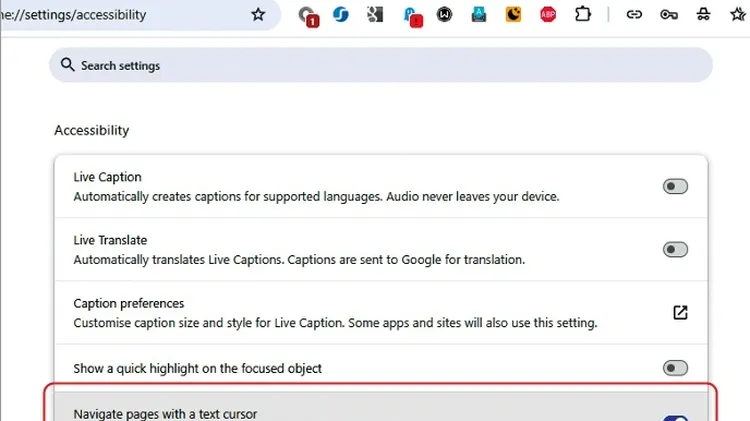Bookmark this page with the star icon
The height and width of the screenshot is (421, 750).
(258, 15)
